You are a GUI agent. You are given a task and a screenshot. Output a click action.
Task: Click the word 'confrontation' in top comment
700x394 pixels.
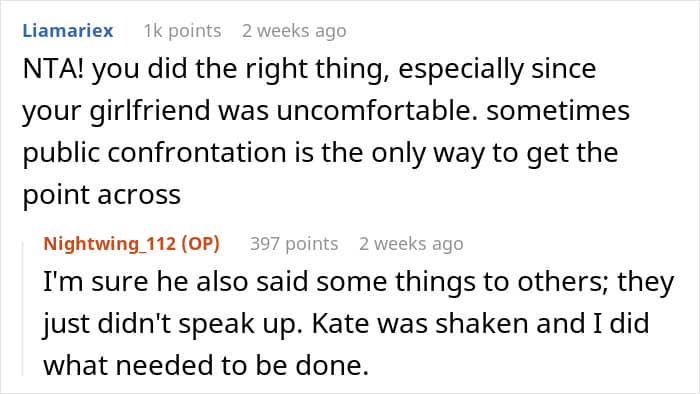197,153
